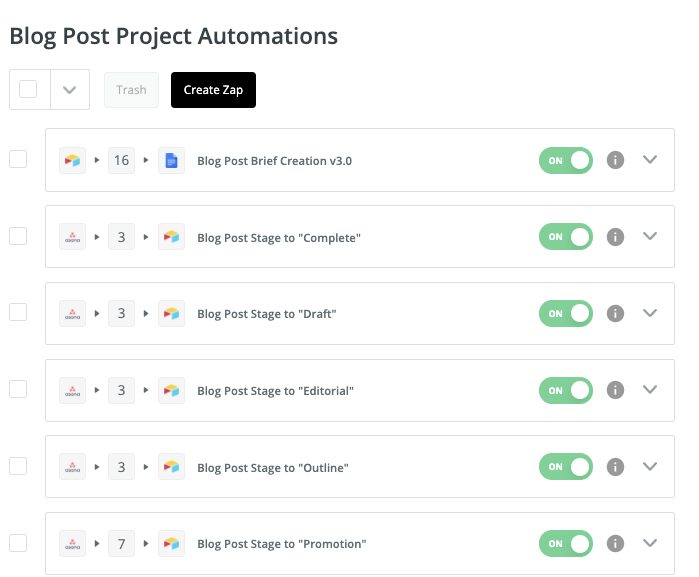699x577 pixels.
Task: Open the select-all dropdown arrow
Action: point(69,90)
